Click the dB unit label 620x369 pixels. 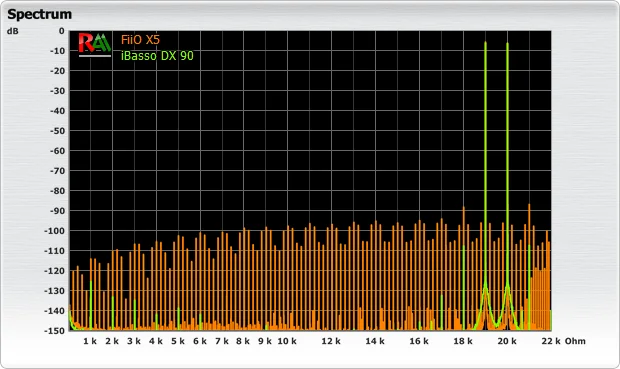[13, 31]
